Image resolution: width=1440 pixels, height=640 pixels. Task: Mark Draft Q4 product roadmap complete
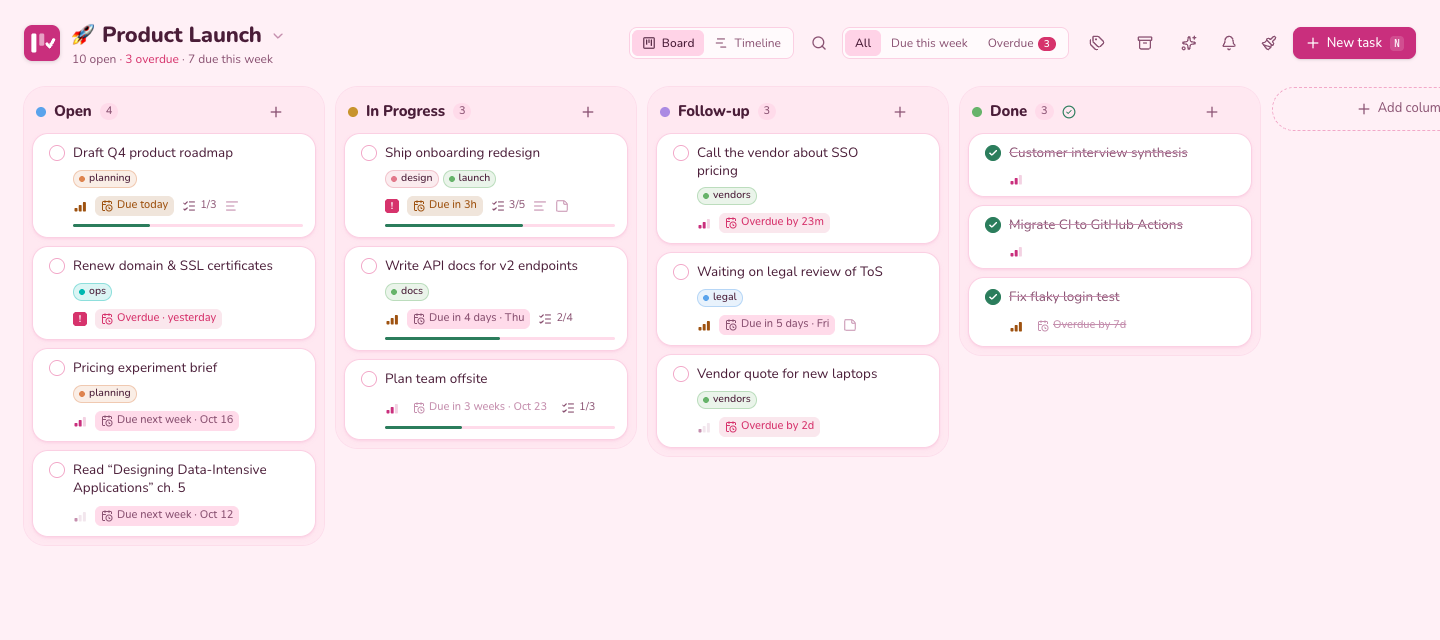coord(57,153)
